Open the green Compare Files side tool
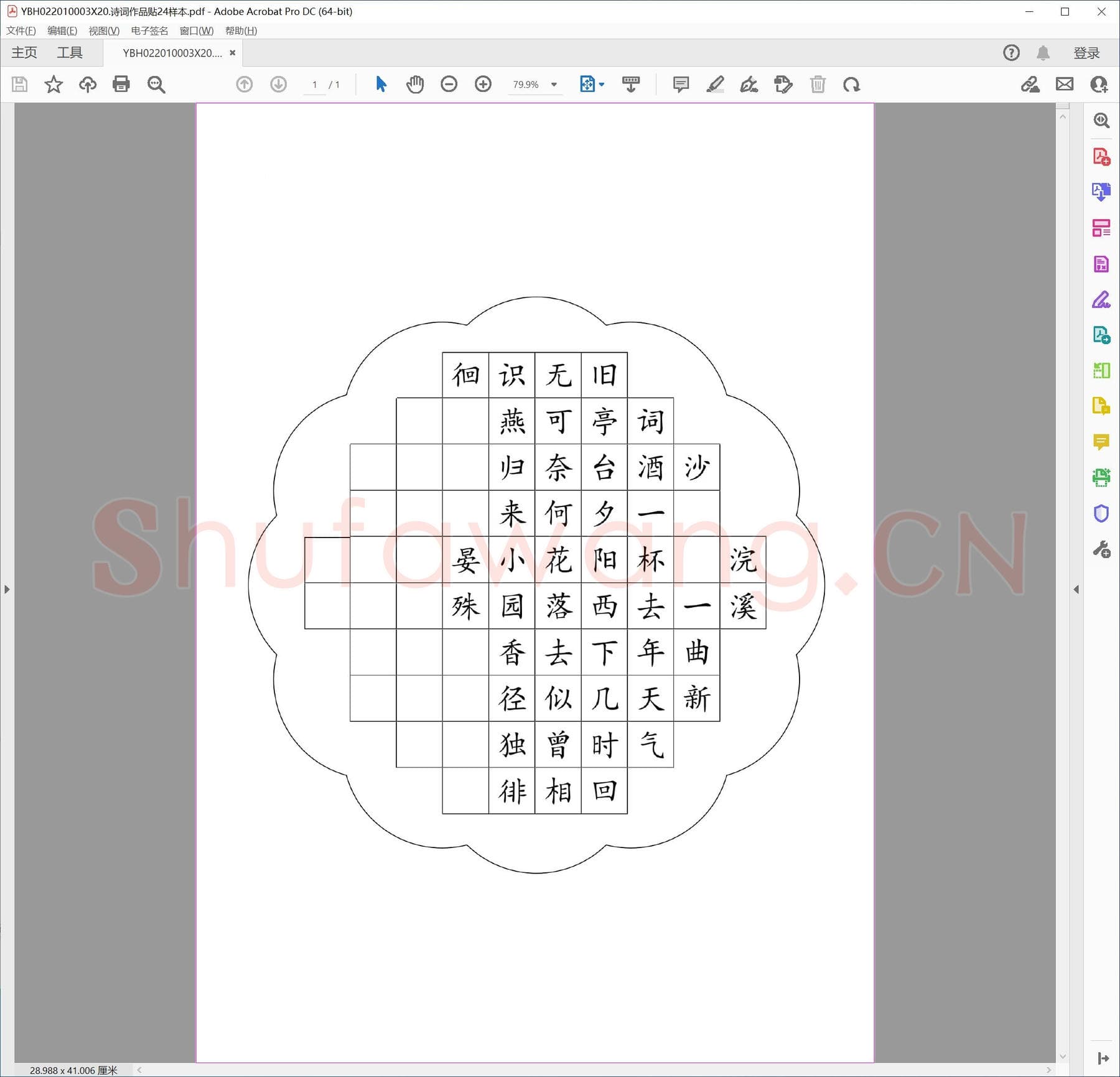Viewport: 1120px width, 1077px height. [x=1101, y=371]
